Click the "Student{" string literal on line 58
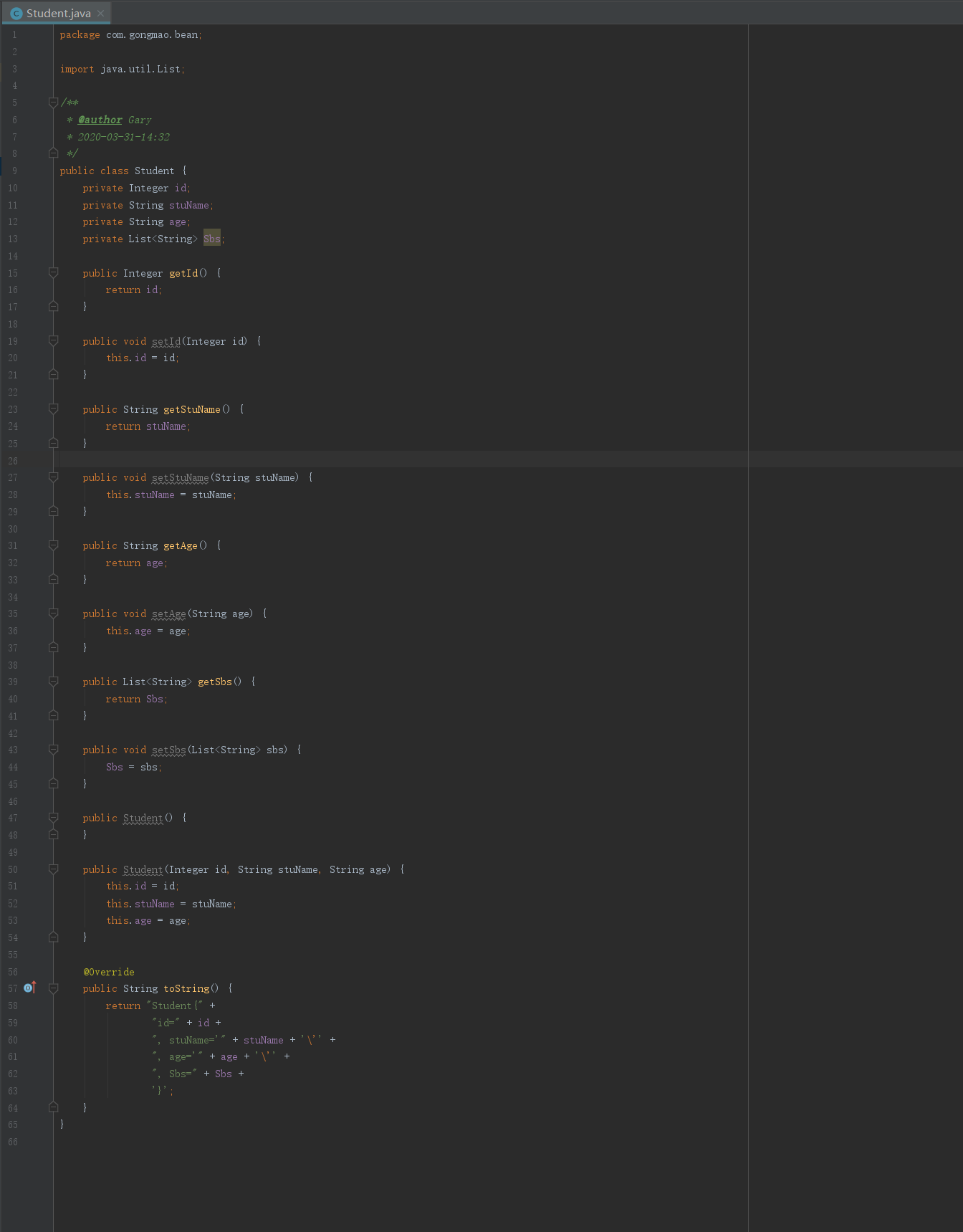 tap(175, 1006)
